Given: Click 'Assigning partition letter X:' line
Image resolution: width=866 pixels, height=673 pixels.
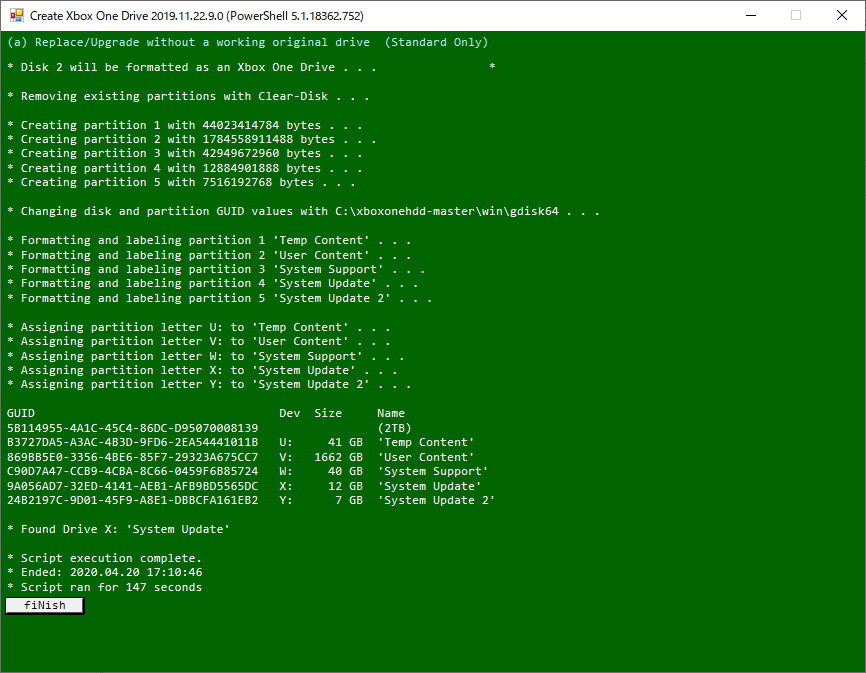Looking at the screenshot, I should click(202, 370).
